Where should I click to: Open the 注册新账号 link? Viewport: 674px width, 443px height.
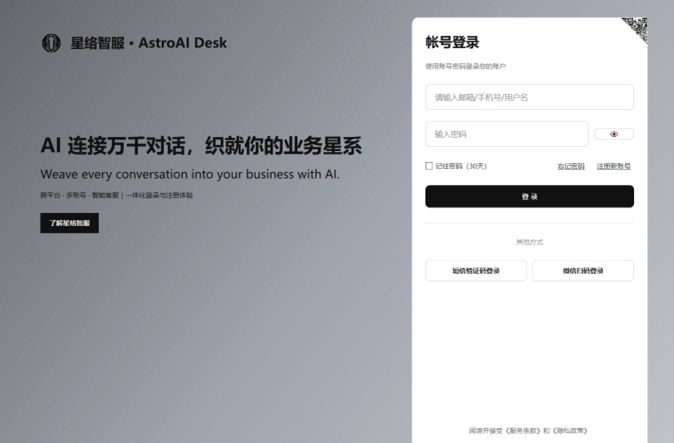[x=613, y=166]
